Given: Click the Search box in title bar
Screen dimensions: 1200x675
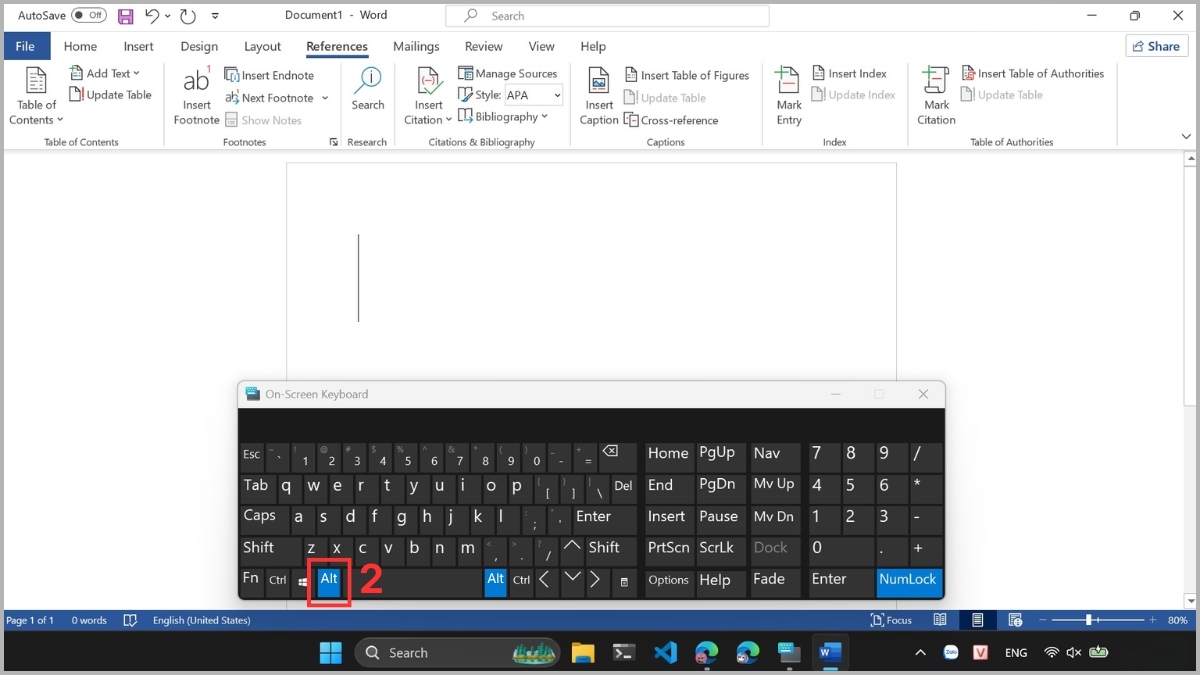Looking at the screenshot, I should click(607, 16).
